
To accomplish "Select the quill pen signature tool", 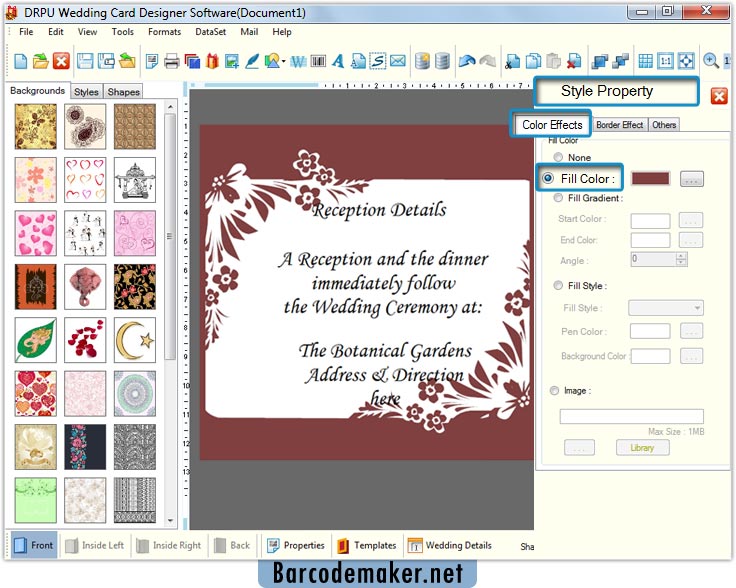I will pyautogui.click(x=252, y=61).
